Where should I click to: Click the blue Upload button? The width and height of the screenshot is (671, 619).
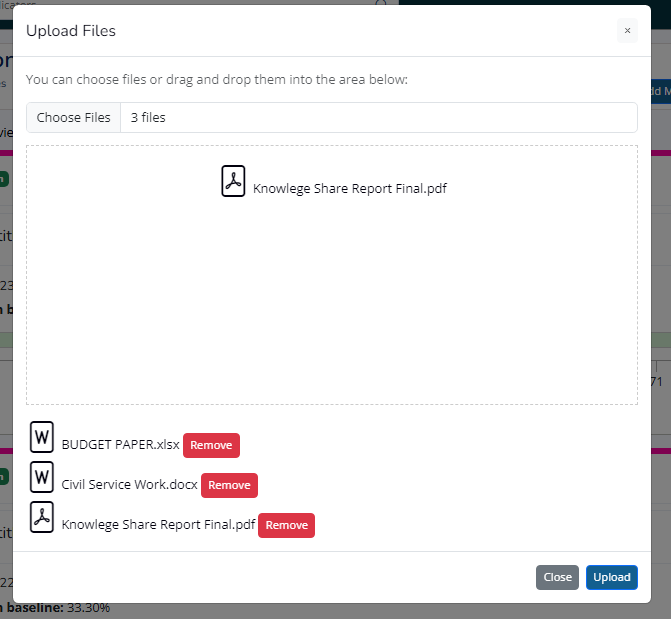612,577
